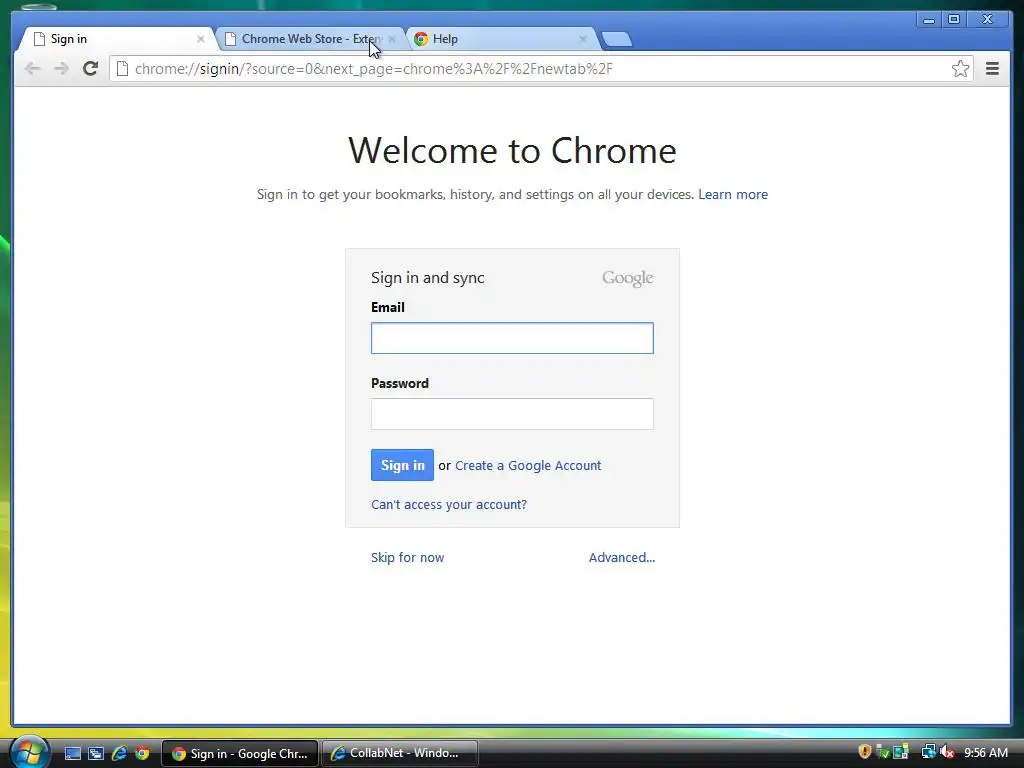Bookmark this page with the star icon
This screenshot has height=768, width=1024.
coord(960,69)
